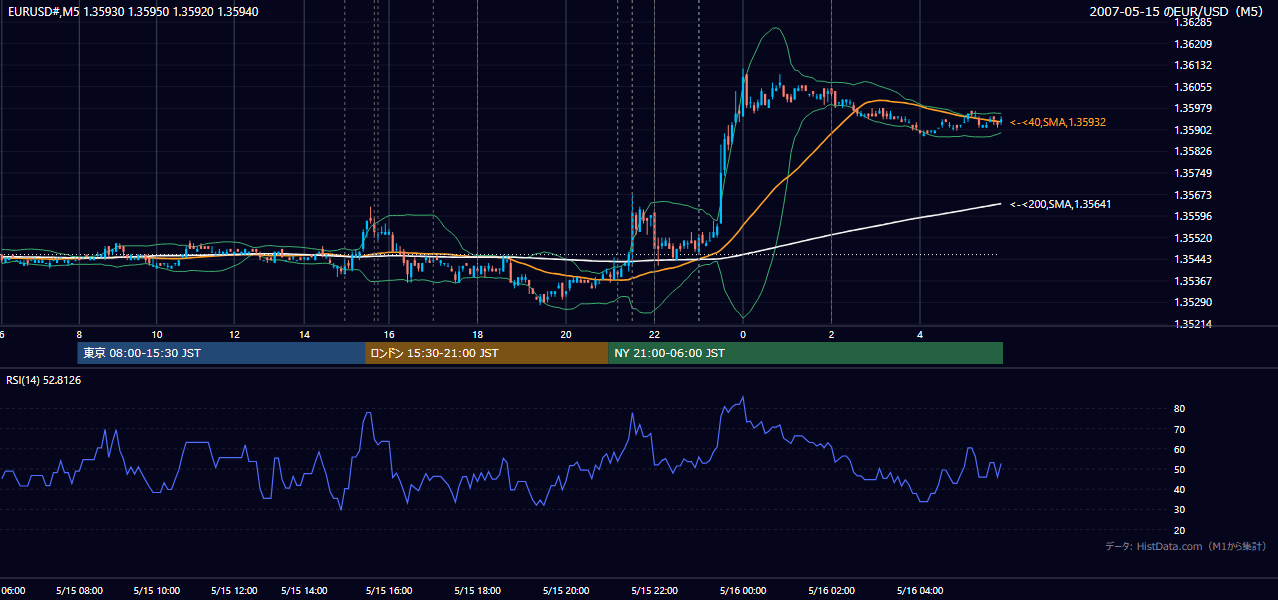Click the '<-<40,SMA,1.35932' moving average label
This screenshot has height=600, width=1278.
(x=1058, y=122)
